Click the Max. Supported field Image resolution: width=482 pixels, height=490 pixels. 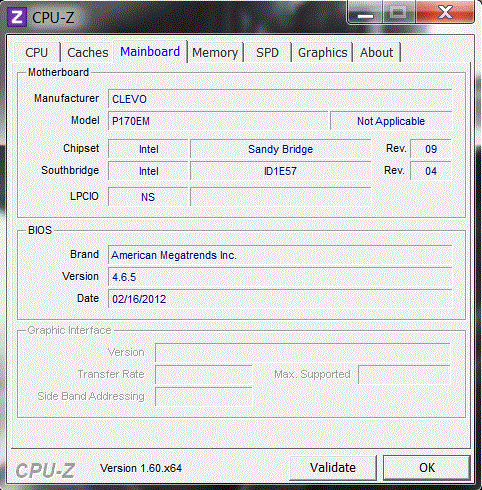(x=404, y=374)
